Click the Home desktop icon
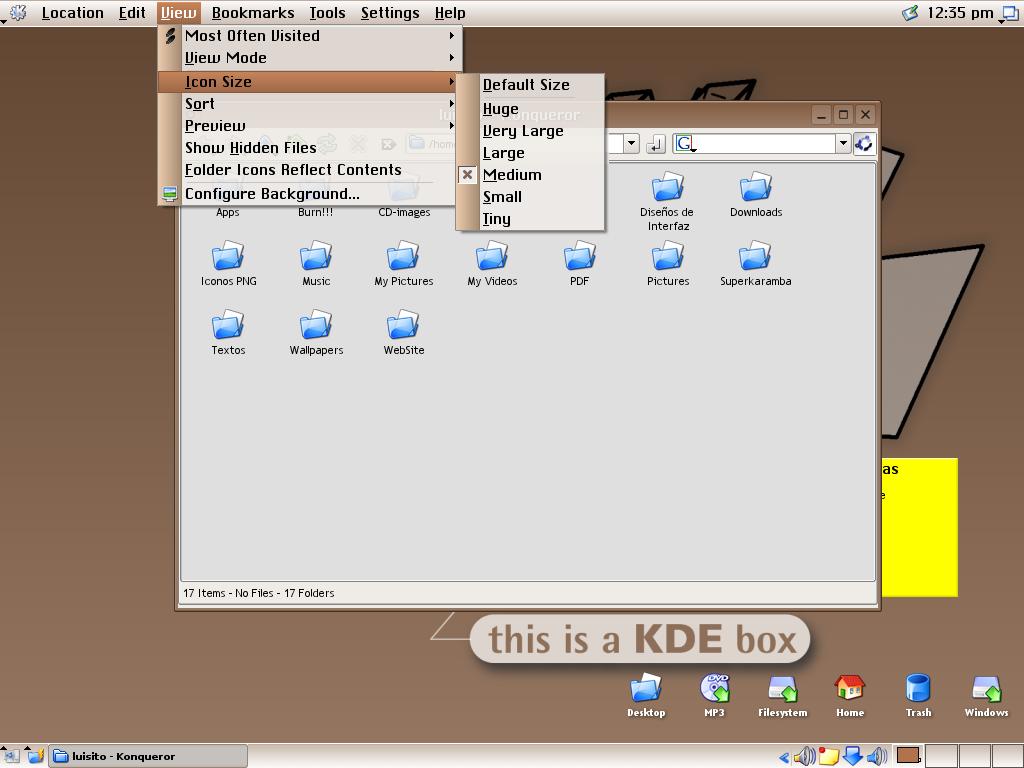 (x=850, y=696)
